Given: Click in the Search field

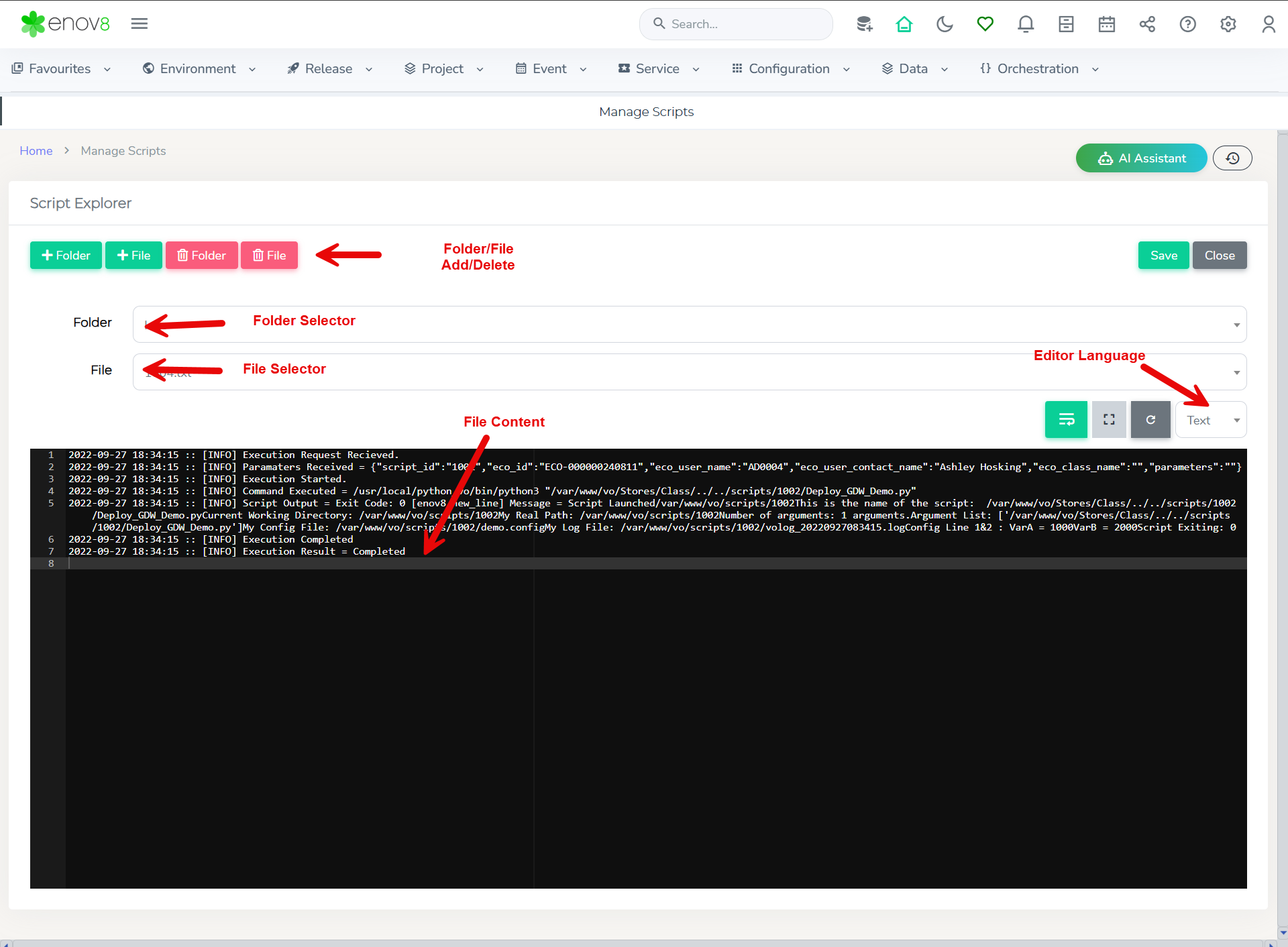Looking at the screenshot, I should [x=745, y=25].
